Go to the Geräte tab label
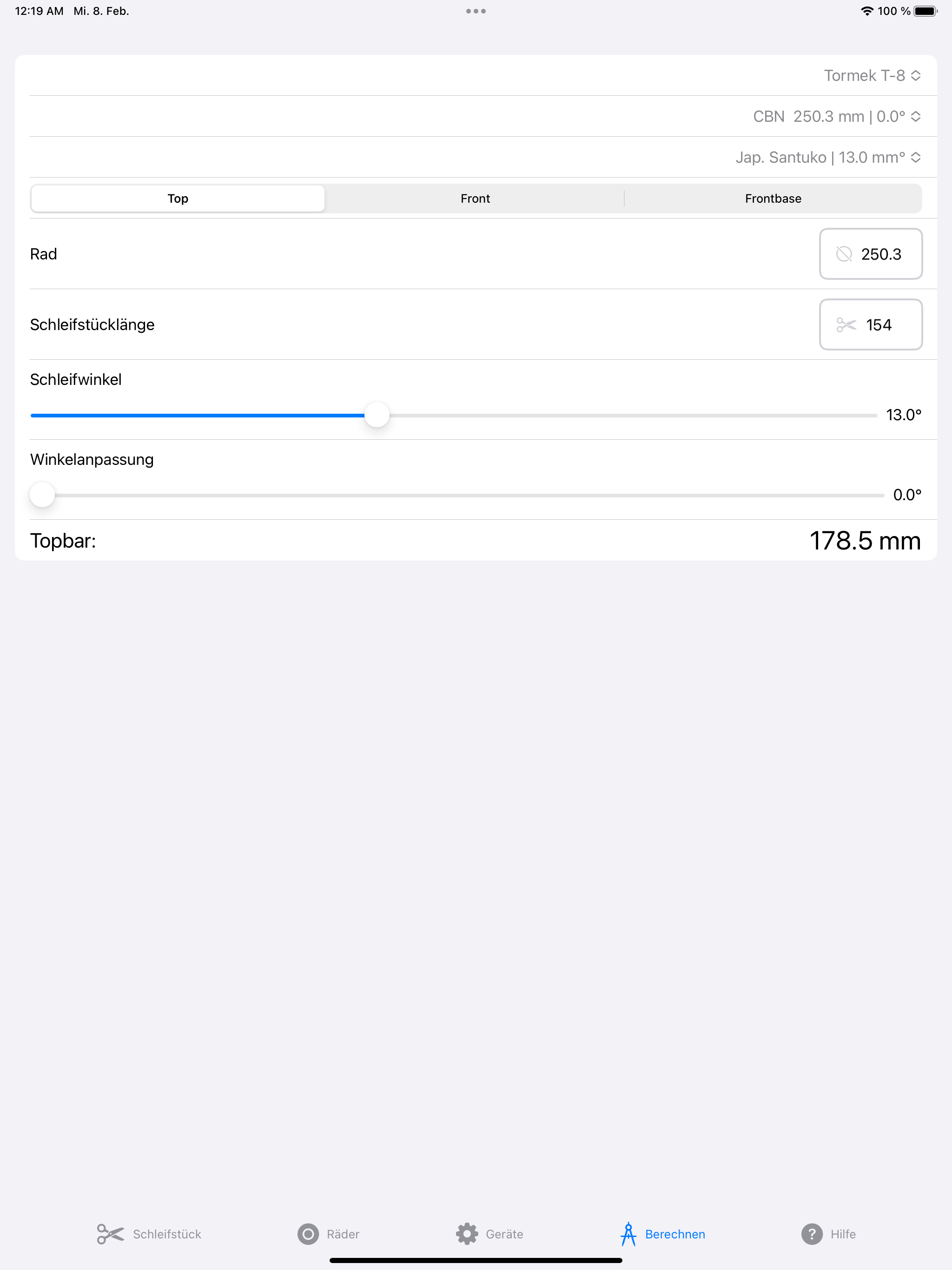The height and width of the screenshot is (1270, 952). pos(504,1234)
